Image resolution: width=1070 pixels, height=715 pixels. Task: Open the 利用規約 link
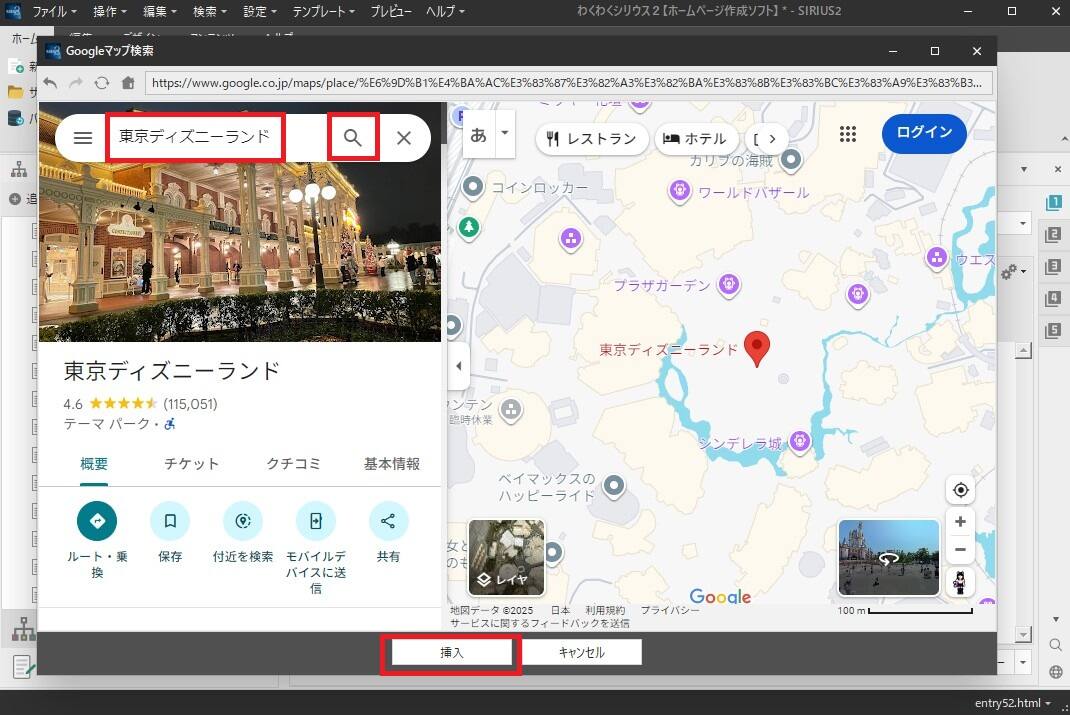tap(605, 610)
